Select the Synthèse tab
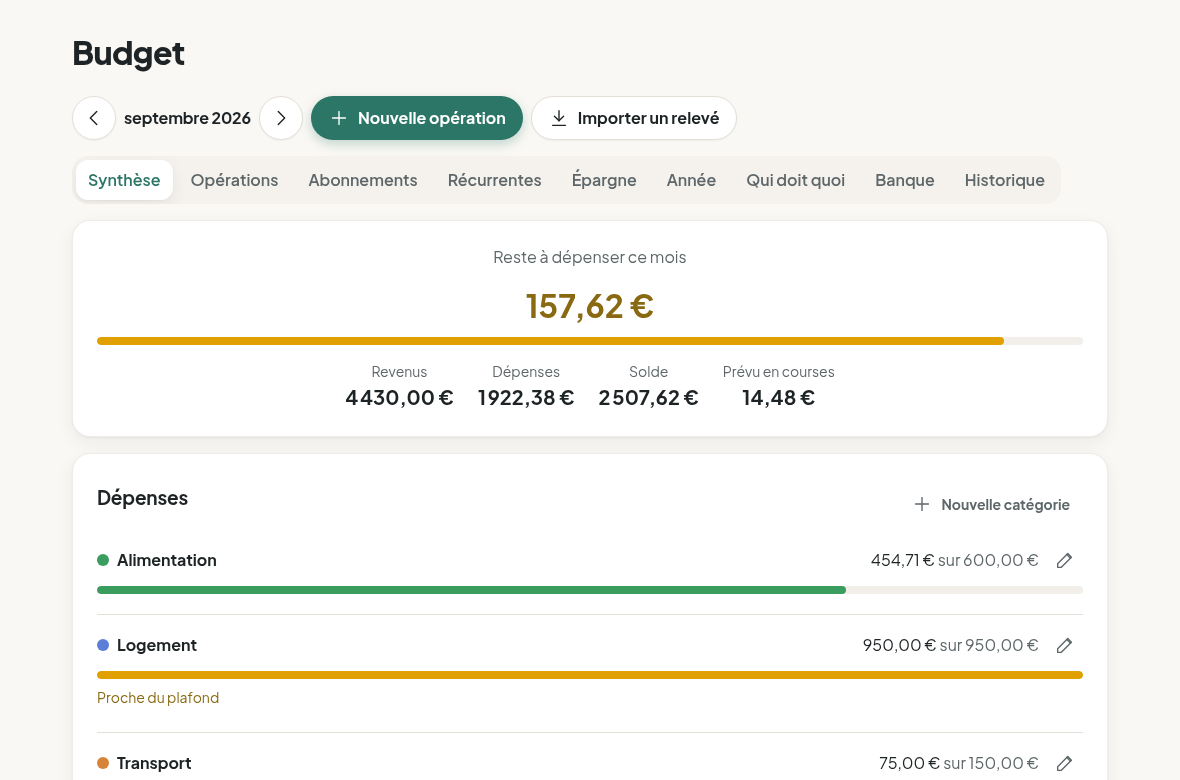This screenshot has width=1180, height=780. click(x=124, y=180)
